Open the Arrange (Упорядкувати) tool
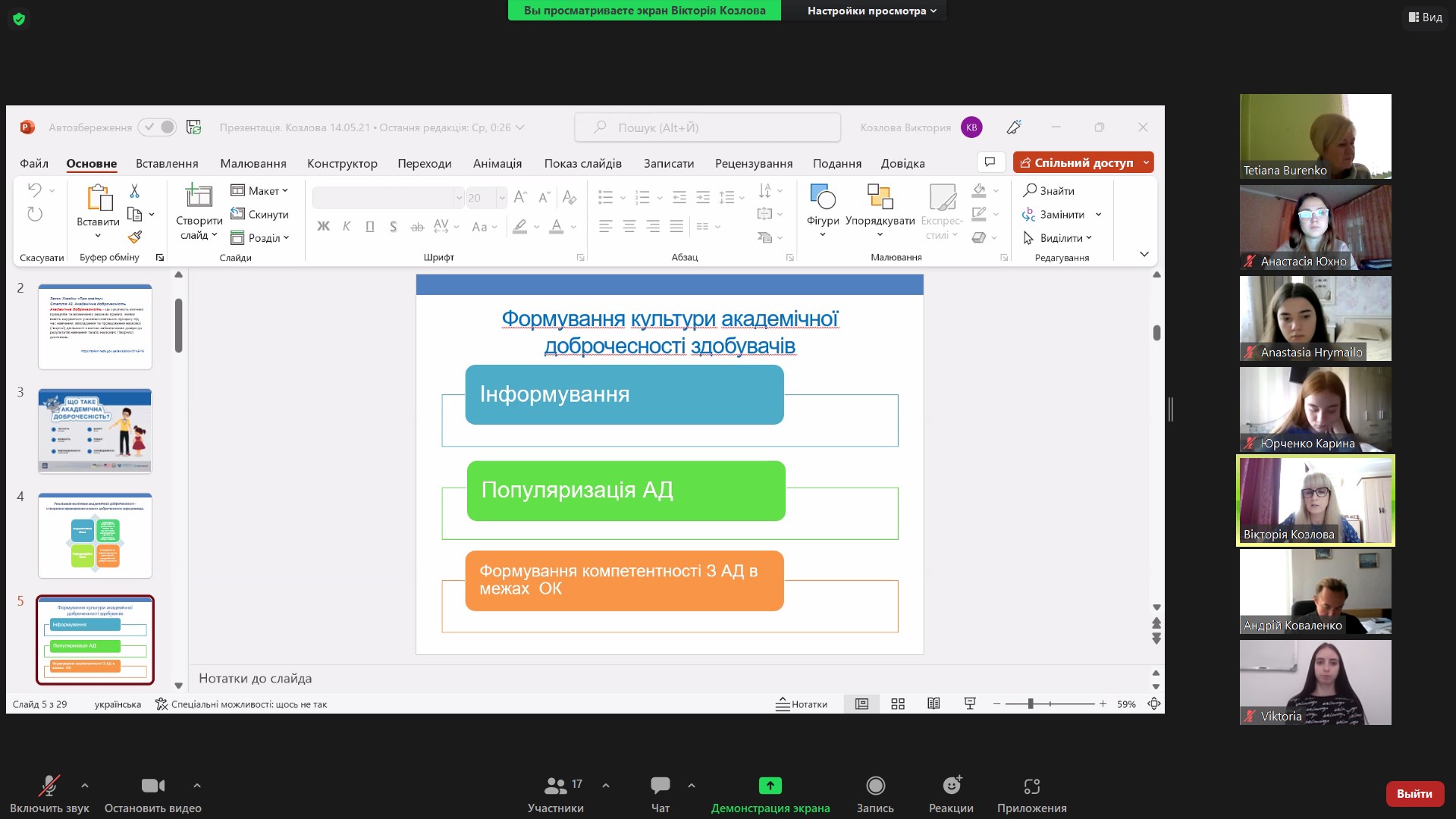1456x819 pixels. (880, 199)
